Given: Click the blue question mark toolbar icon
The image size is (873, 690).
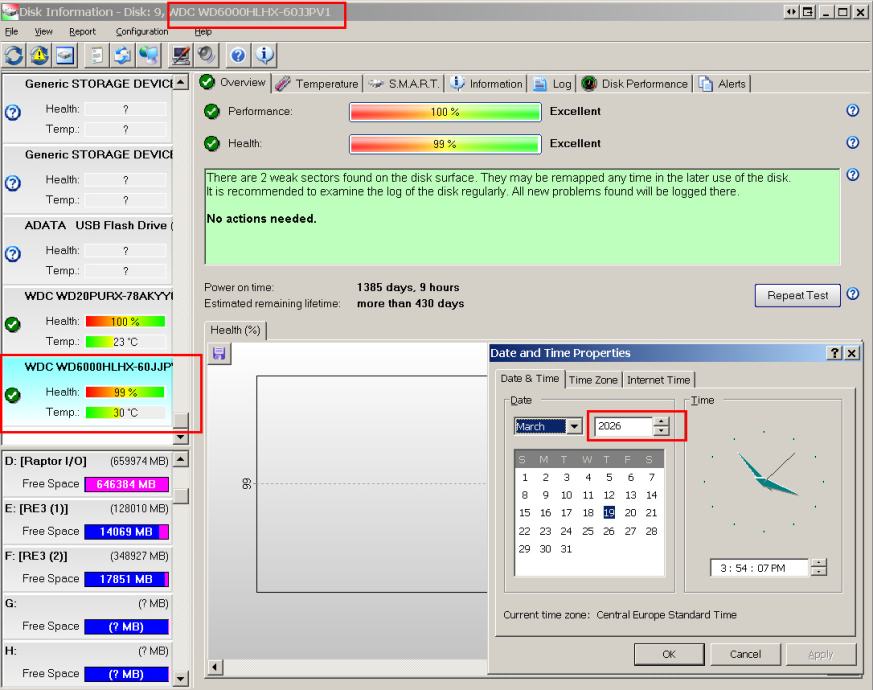Looking at the screenshot, I should coord(238,55).
